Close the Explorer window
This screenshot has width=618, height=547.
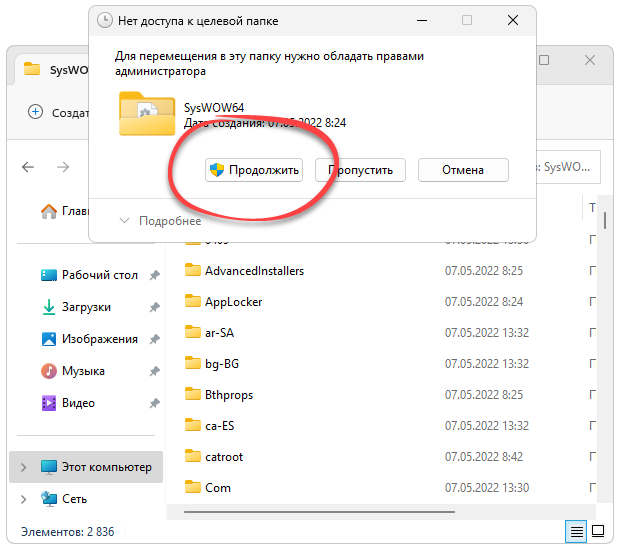(590, 60)
